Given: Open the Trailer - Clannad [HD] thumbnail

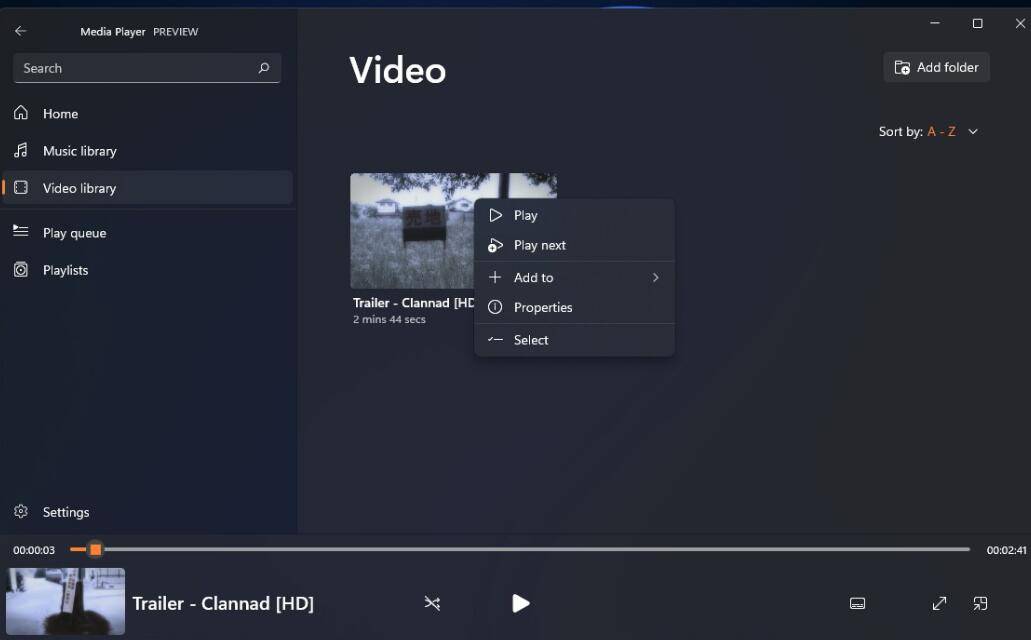Looking at the screenshot, I should click(410, 230).
